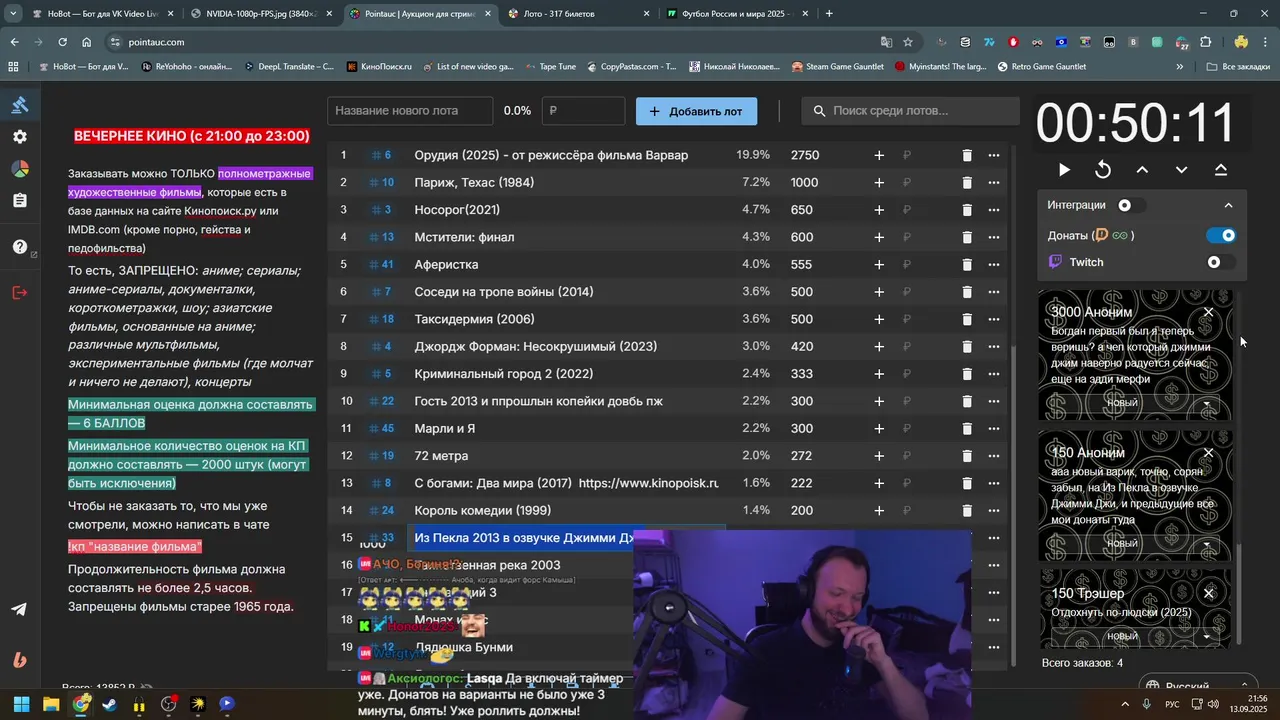Open a new browser tab

pos(829,14)
